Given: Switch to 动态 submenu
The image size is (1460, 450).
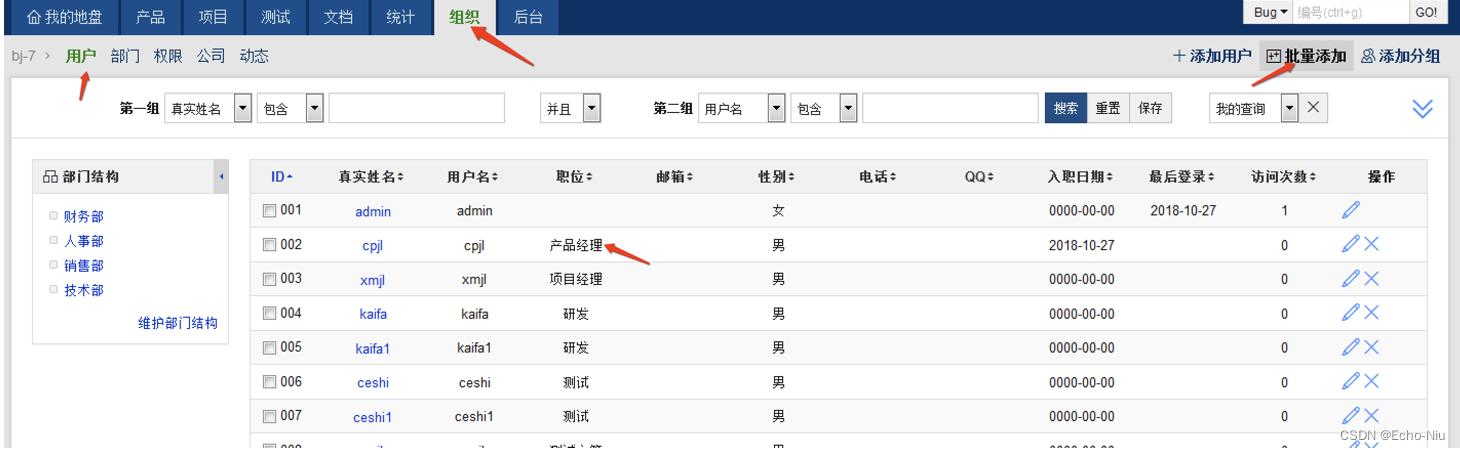Looking at the screenshot, I should coord(254,56).
